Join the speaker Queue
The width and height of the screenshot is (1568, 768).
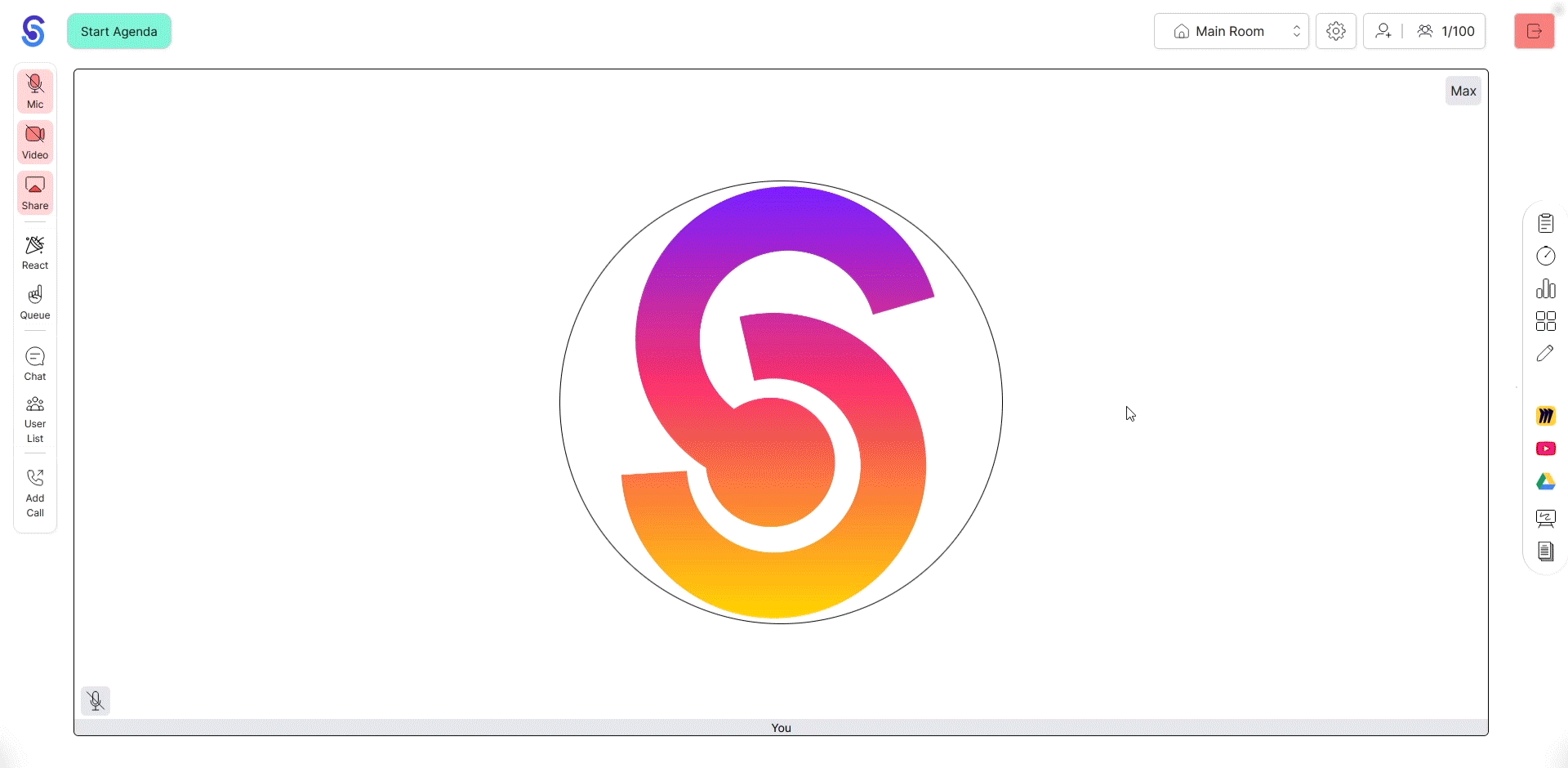[35, 302]
